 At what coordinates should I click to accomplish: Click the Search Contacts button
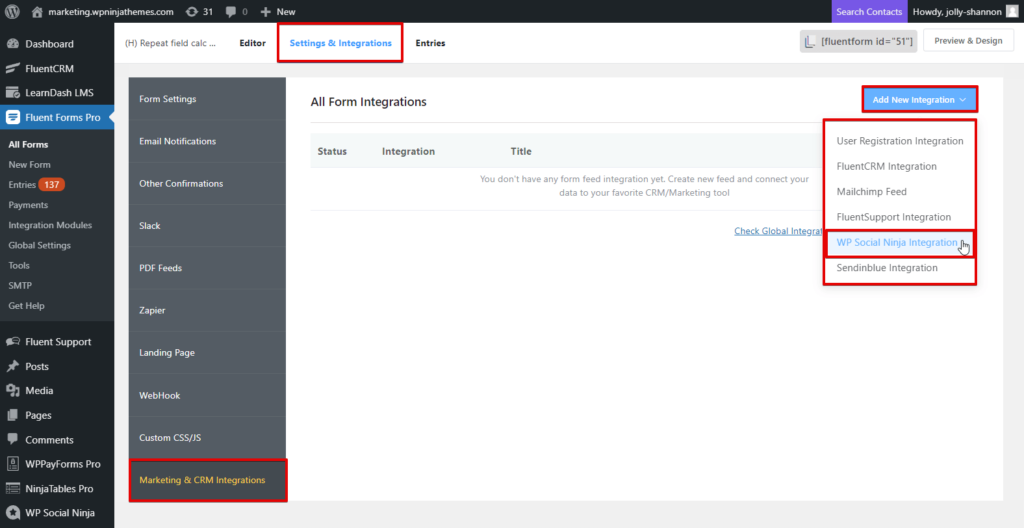pyautogui.click(x=869, y=11)
